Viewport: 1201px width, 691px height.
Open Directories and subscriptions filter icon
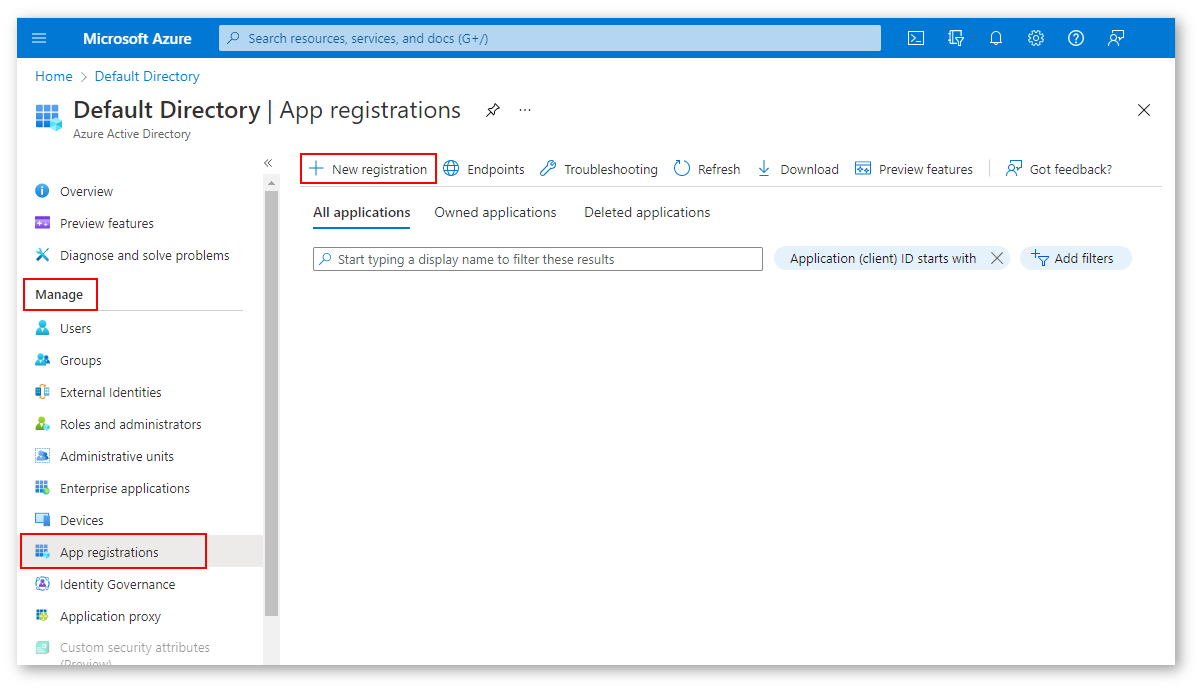click(956, 38)
